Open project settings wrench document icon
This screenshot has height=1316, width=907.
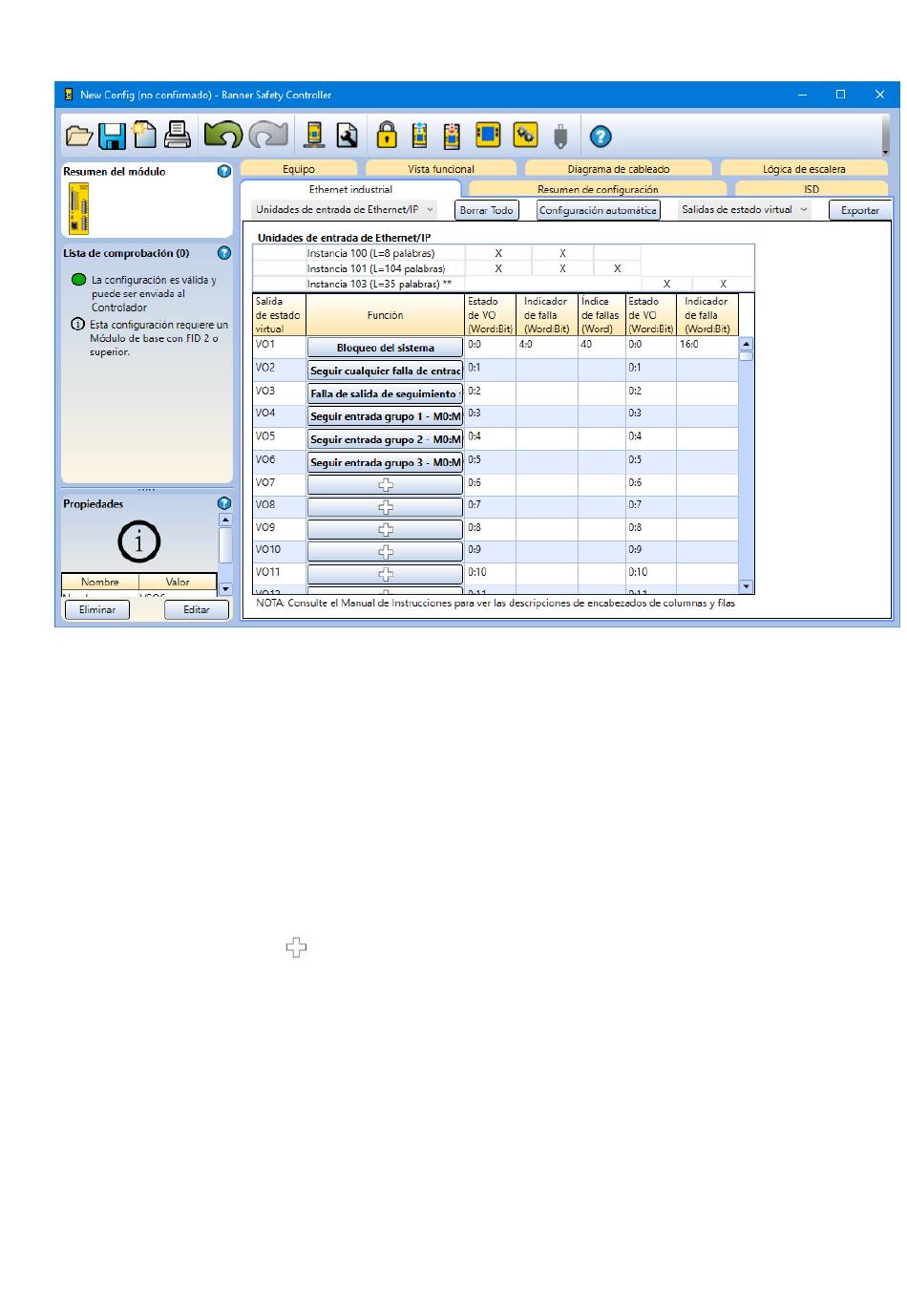[x=348, y=136]
